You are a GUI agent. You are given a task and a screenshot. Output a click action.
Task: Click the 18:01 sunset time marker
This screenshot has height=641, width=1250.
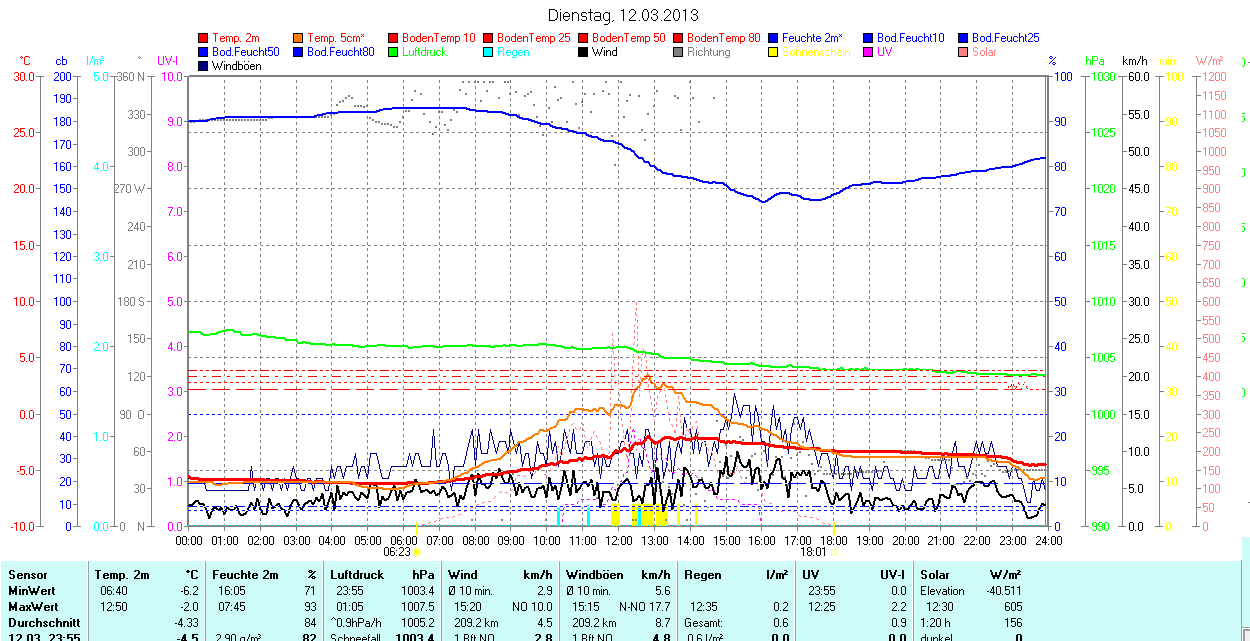click(813, 551)
